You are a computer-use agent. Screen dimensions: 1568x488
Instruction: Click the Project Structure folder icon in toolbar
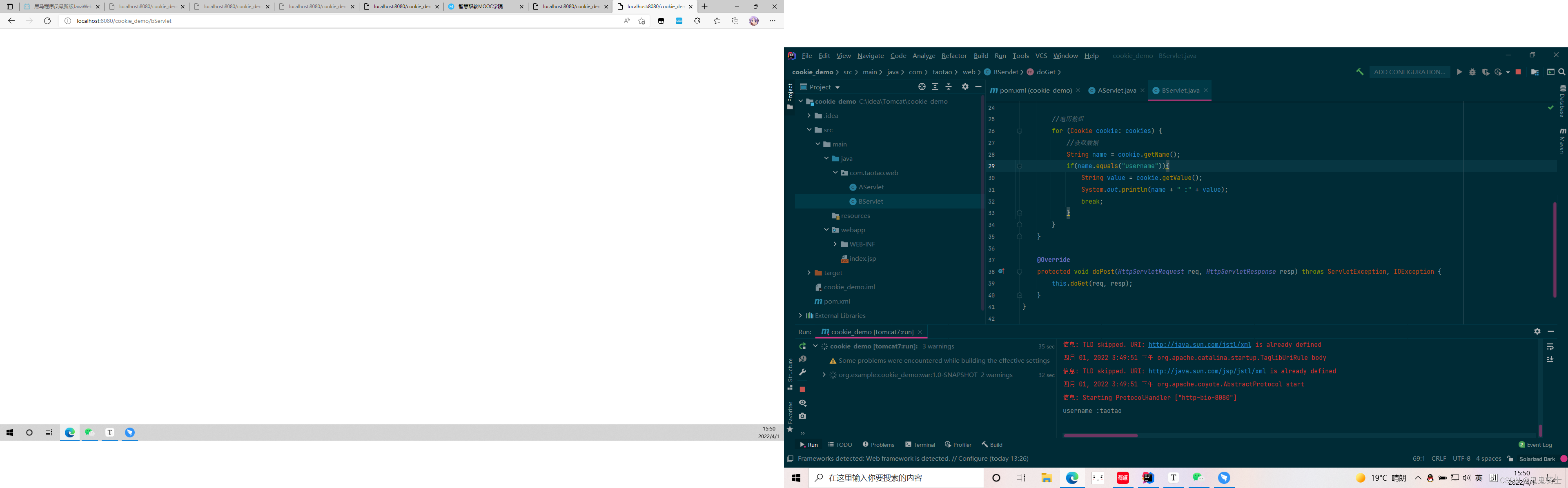tap(1535, 72)
